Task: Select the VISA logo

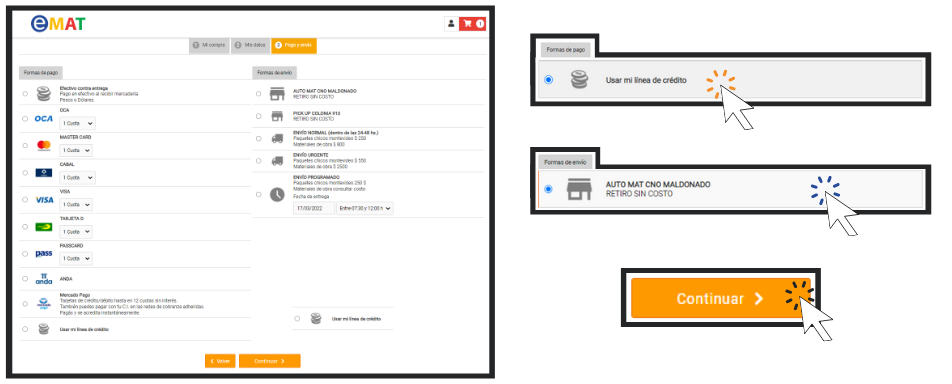Action: click(x=44, y=200)
